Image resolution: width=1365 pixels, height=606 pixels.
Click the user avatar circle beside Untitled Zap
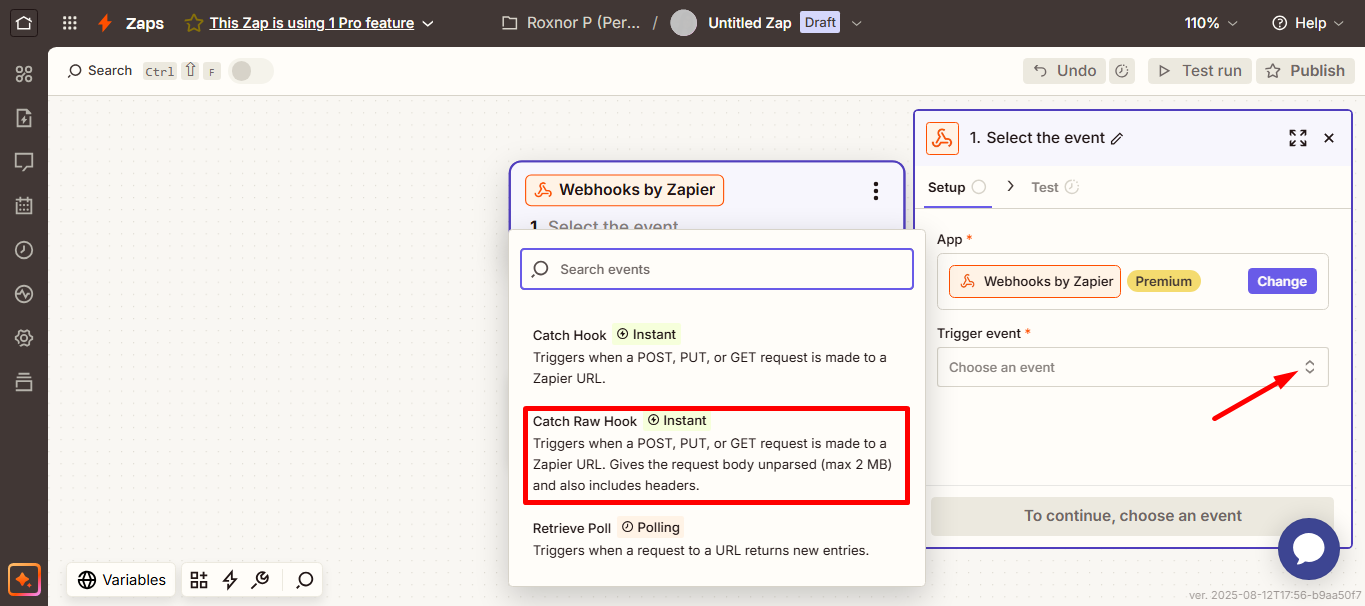(683, 23)
